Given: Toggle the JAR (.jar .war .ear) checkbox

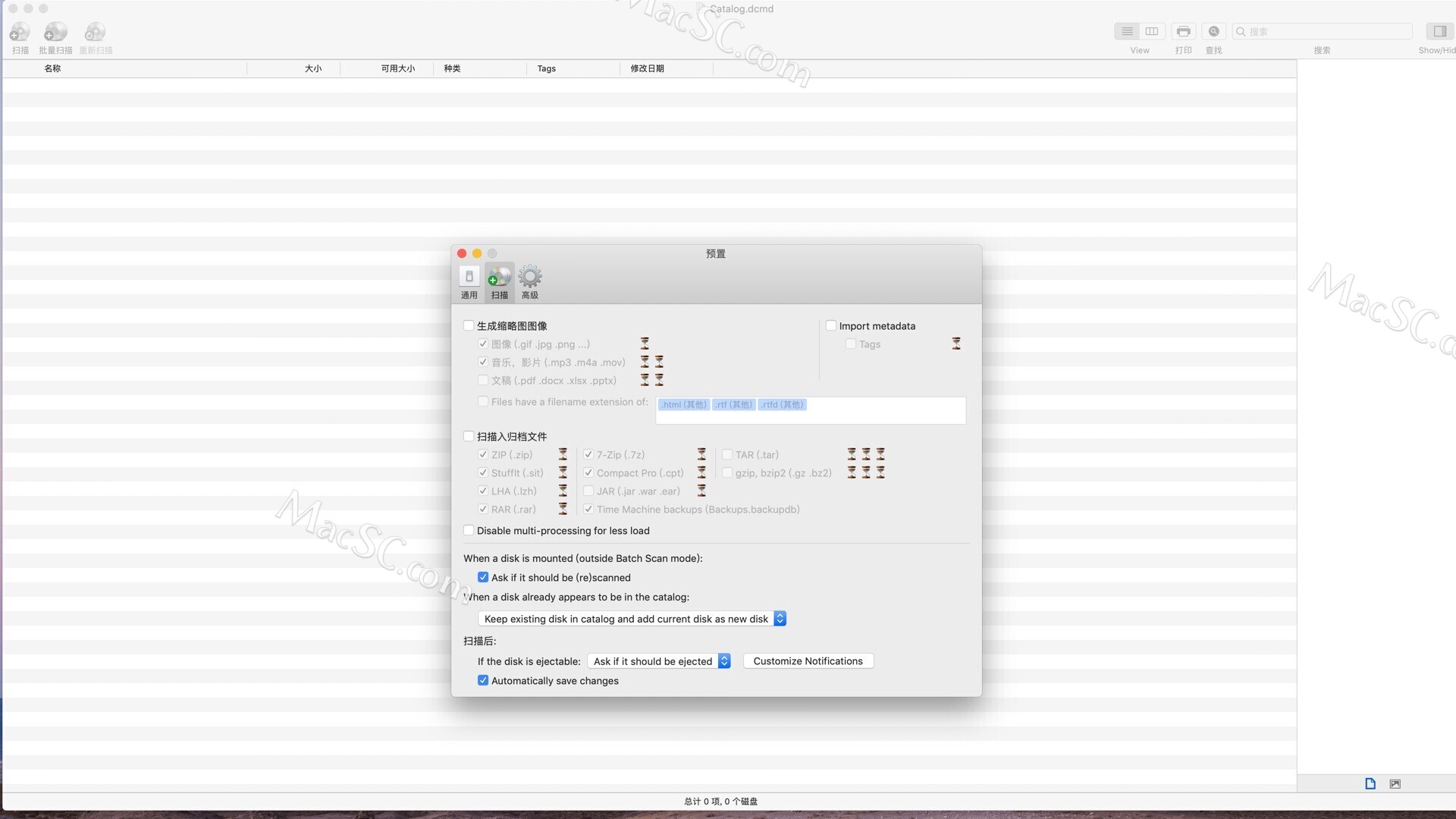Looking at the screenshot, I should 588,491.
